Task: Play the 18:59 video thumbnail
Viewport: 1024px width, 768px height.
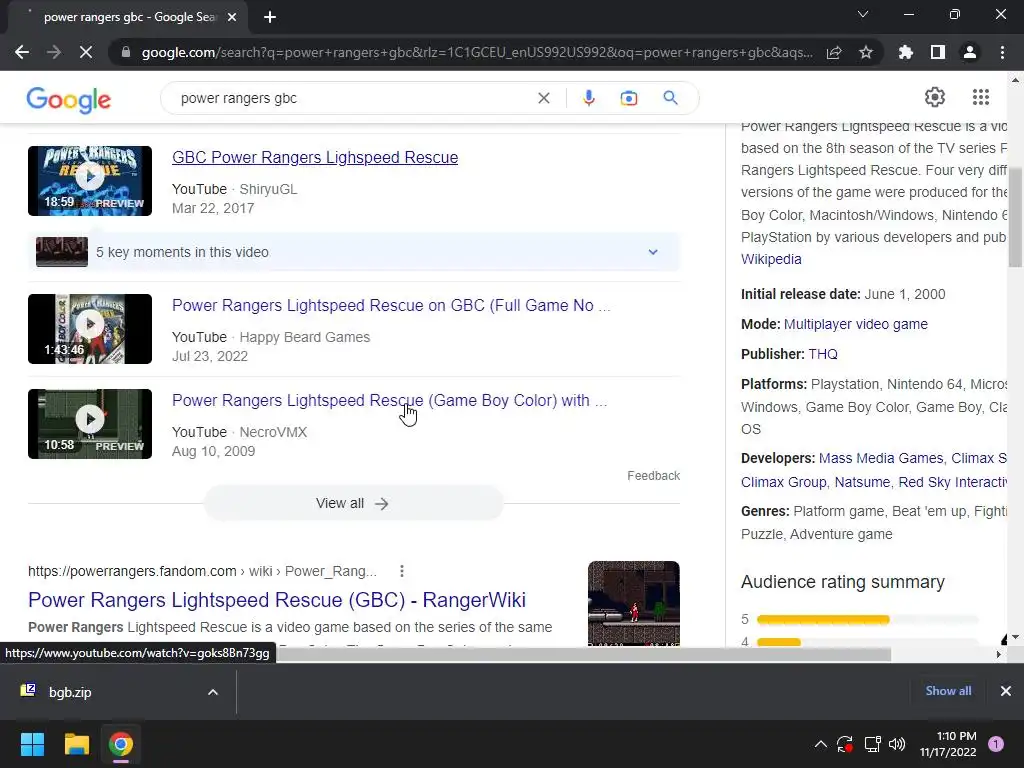Action: [90, 181]
